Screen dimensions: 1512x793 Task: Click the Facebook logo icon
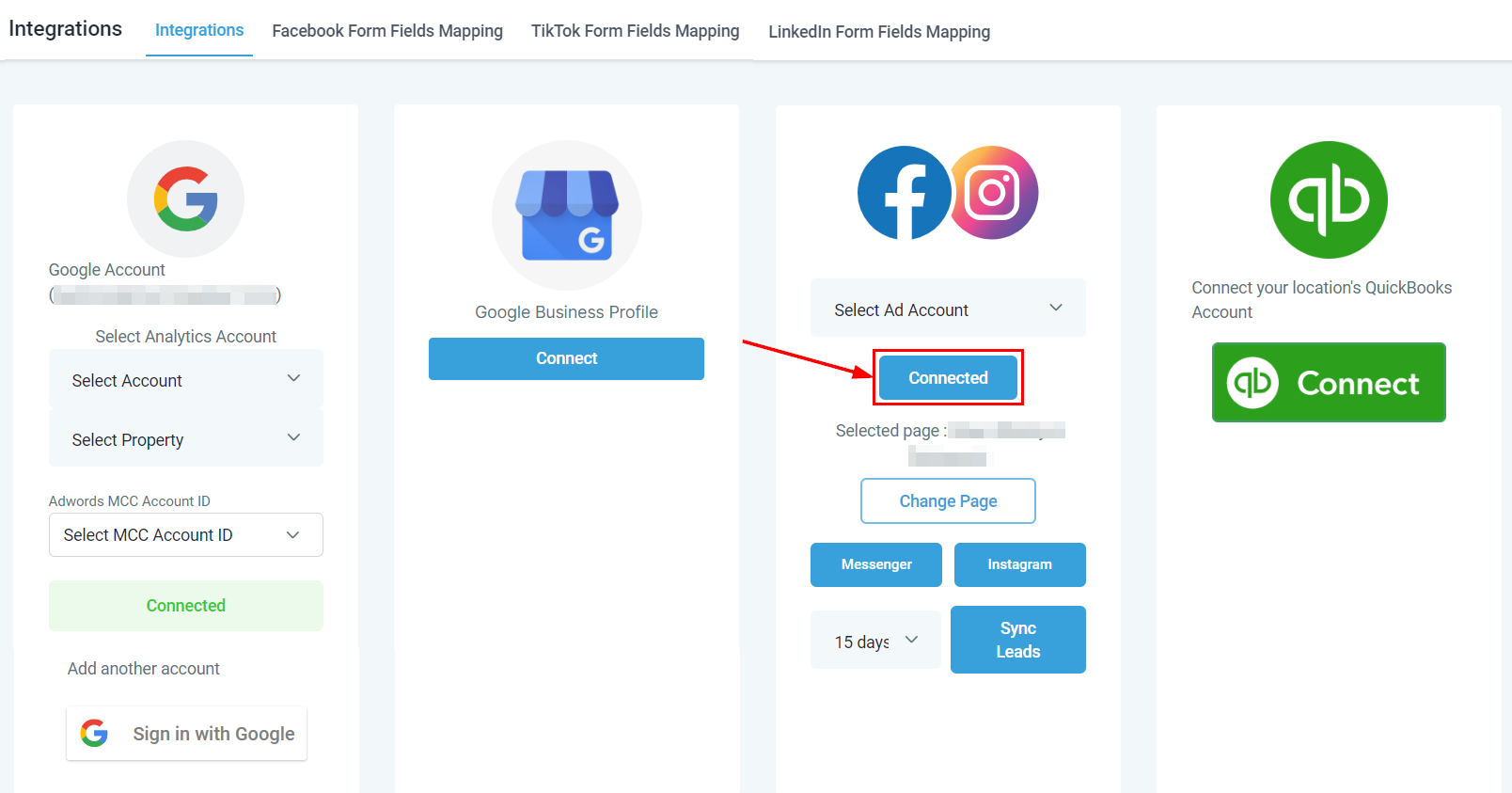tap(904, 193)
